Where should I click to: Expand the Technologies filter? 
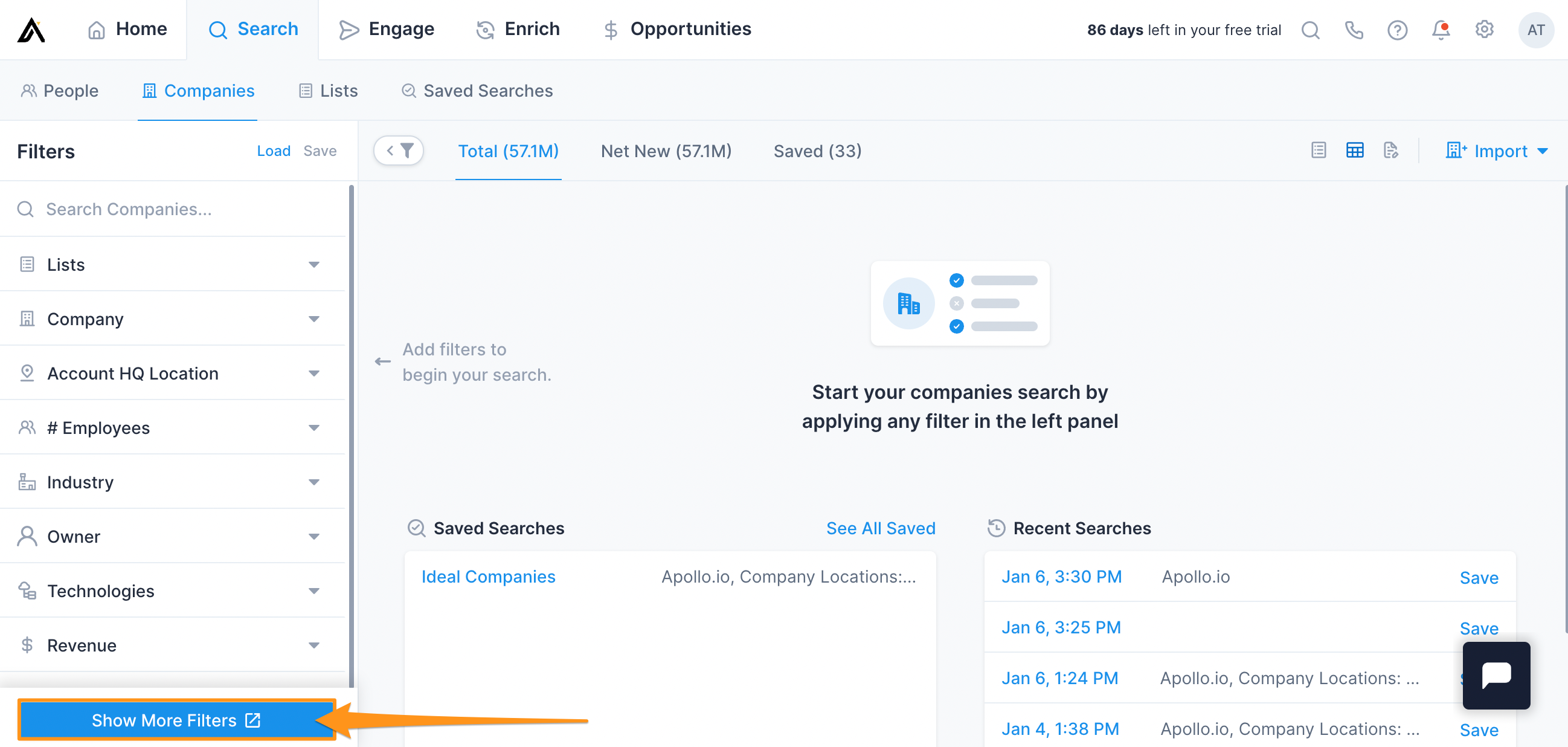tap(172, 590)
